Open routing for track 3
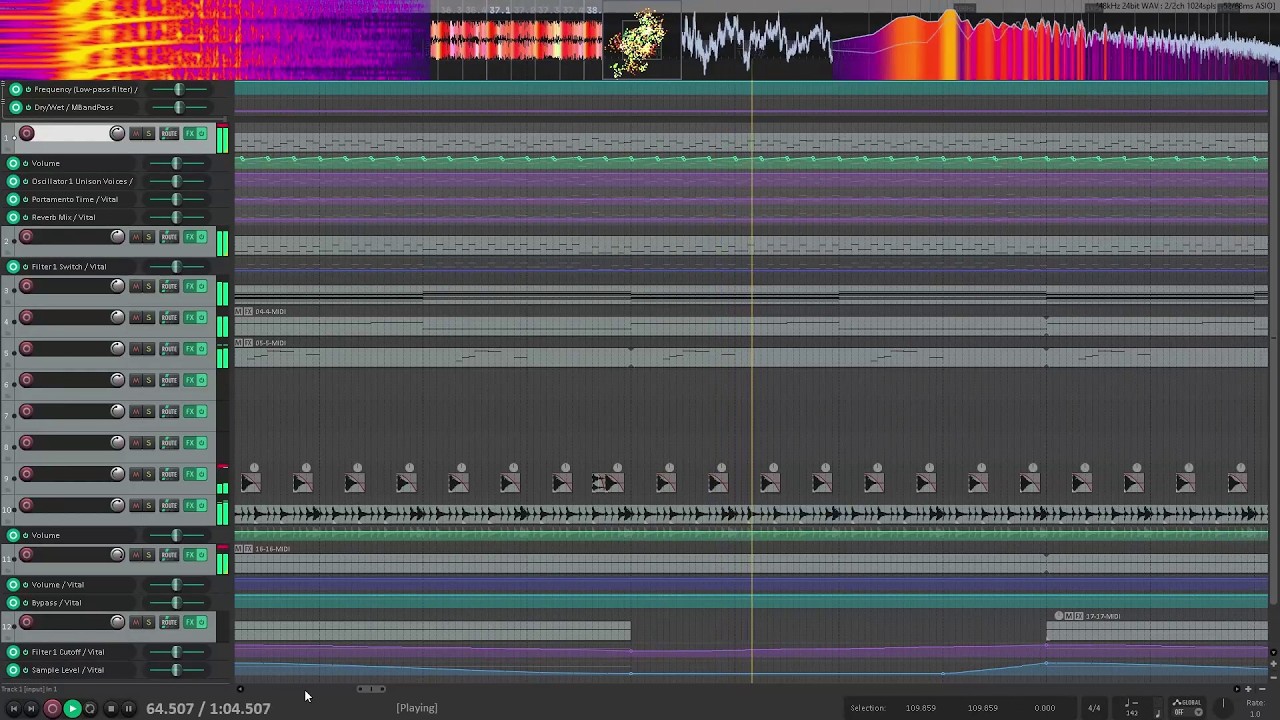Viewport: 1280px width, 720px height. tap(169, 286)
